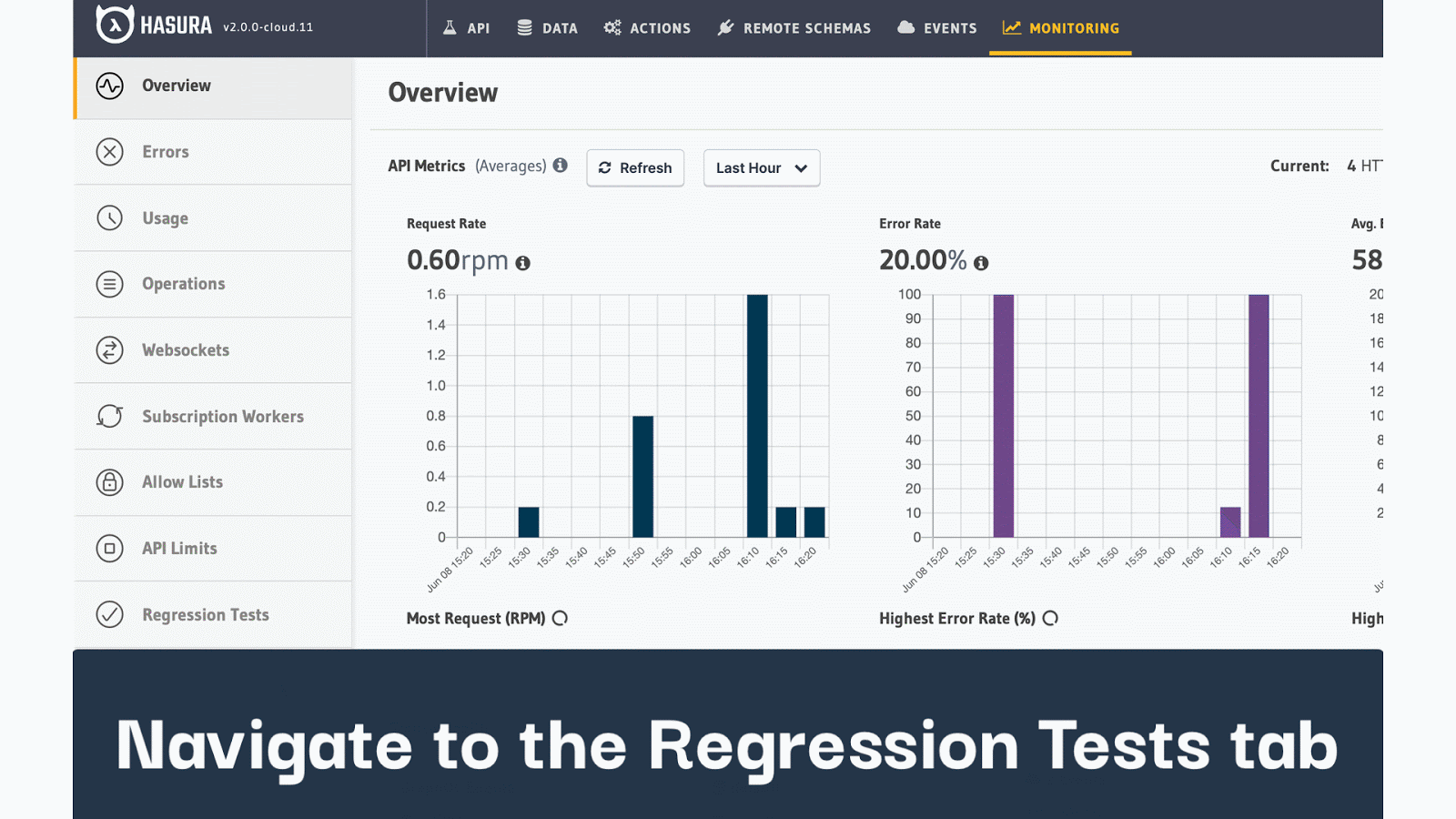Open the Data tab
This screenshot has width=1456, height=819.
pos(547,28)
